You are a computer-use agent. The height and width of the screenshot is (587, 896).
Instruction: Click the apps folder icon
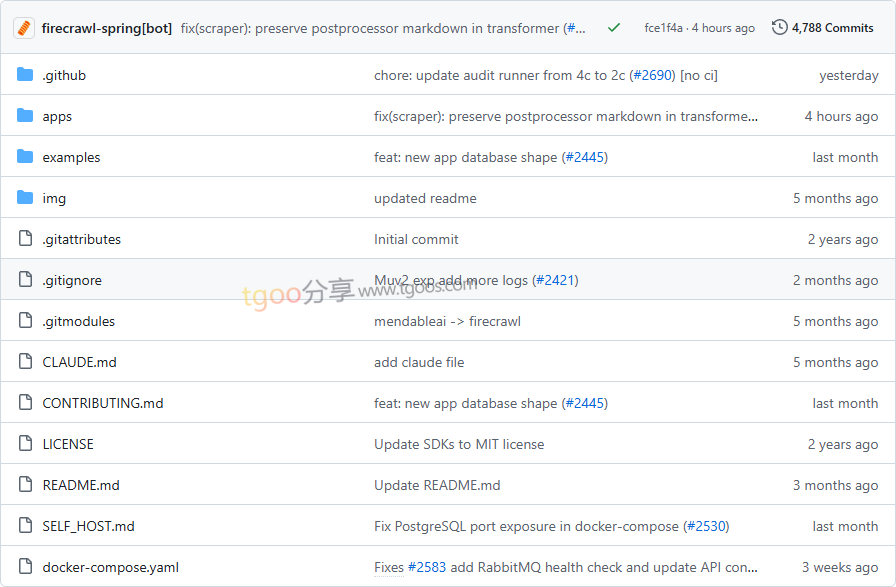click(25, 116)
